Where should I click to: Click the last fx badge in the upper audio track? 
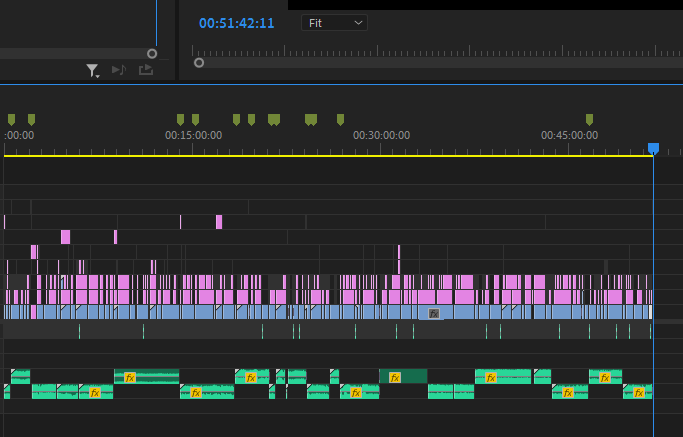coord(605,377)
